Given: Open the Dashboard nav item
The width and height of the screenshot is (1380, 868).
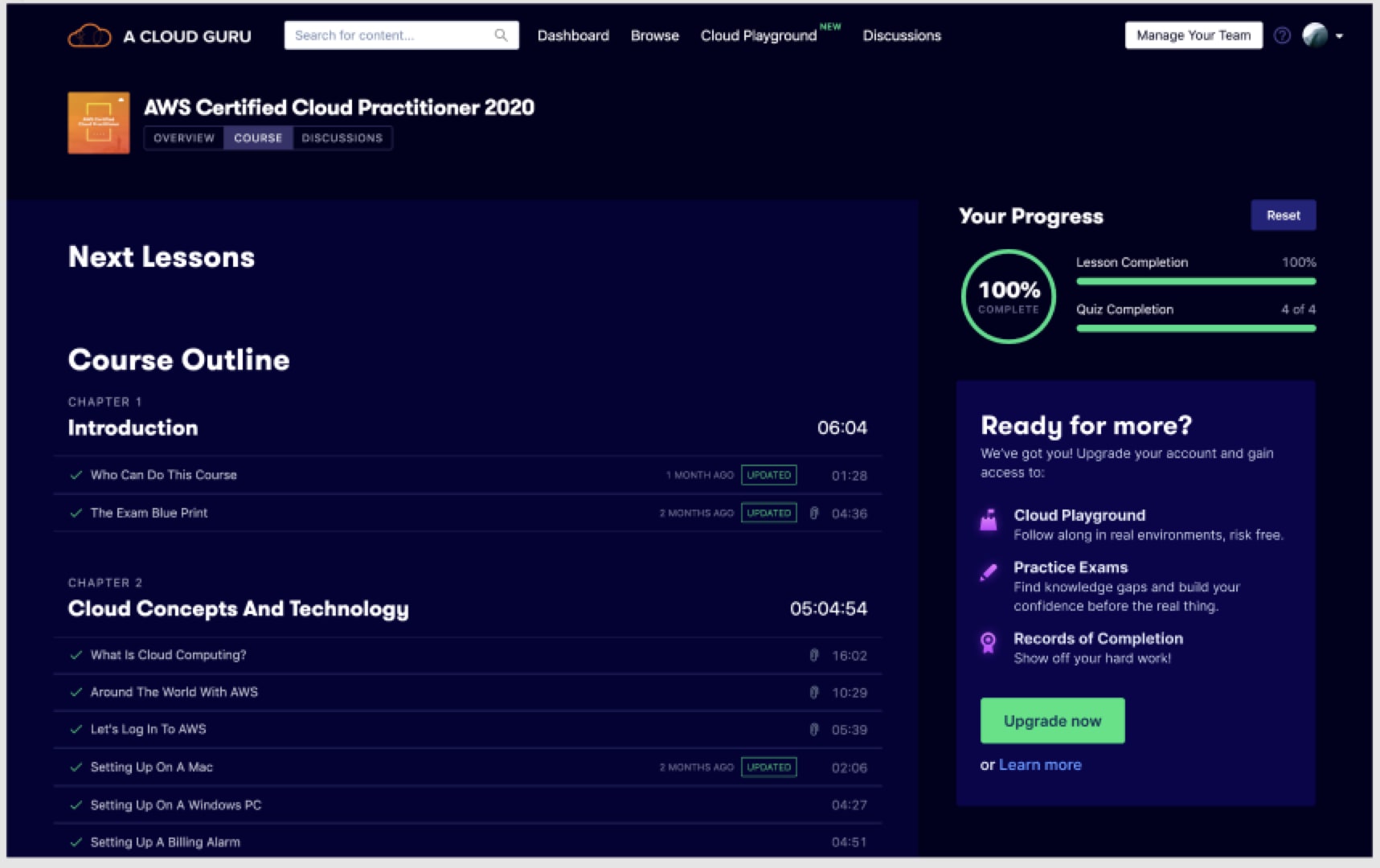Looking at the screenshot, I should [573, 35].
